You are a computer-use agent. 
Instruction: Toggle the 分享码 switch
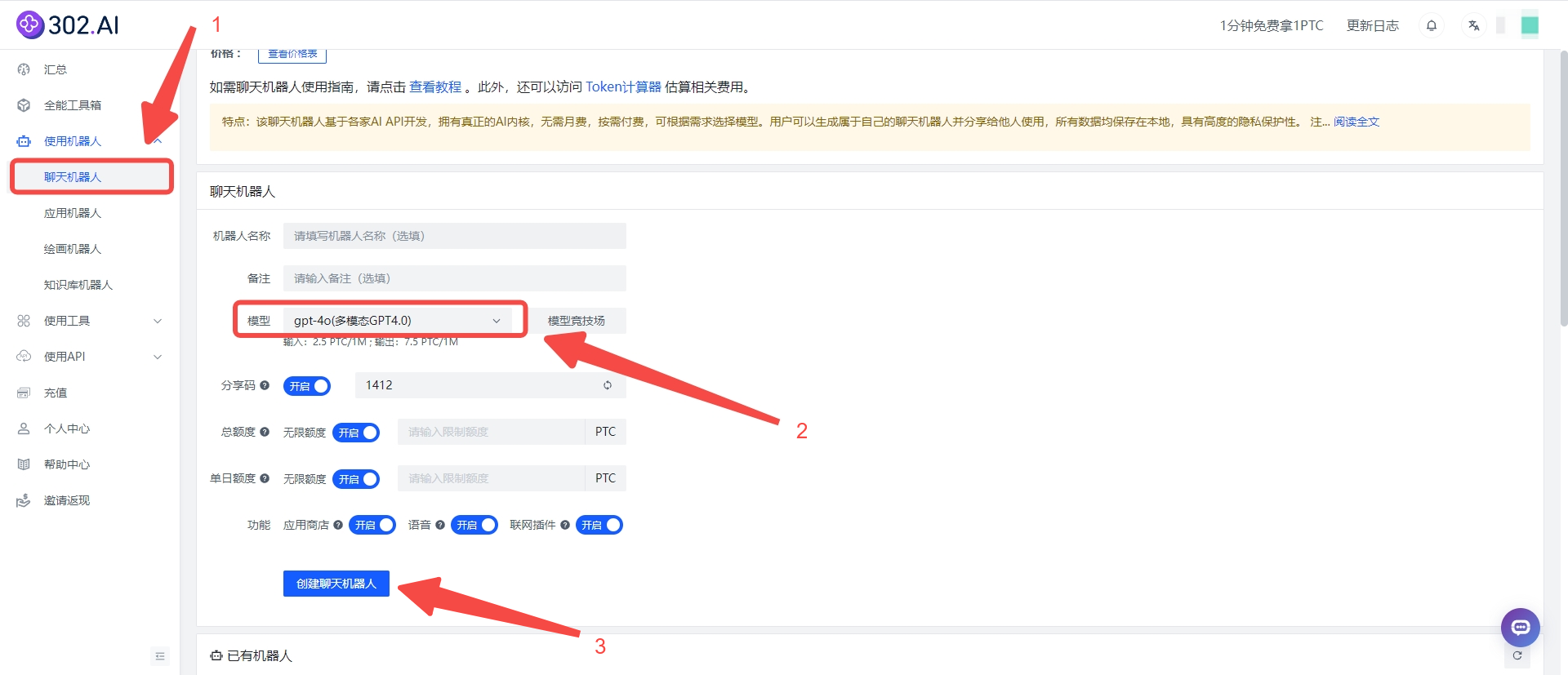[x=307, y=386]
